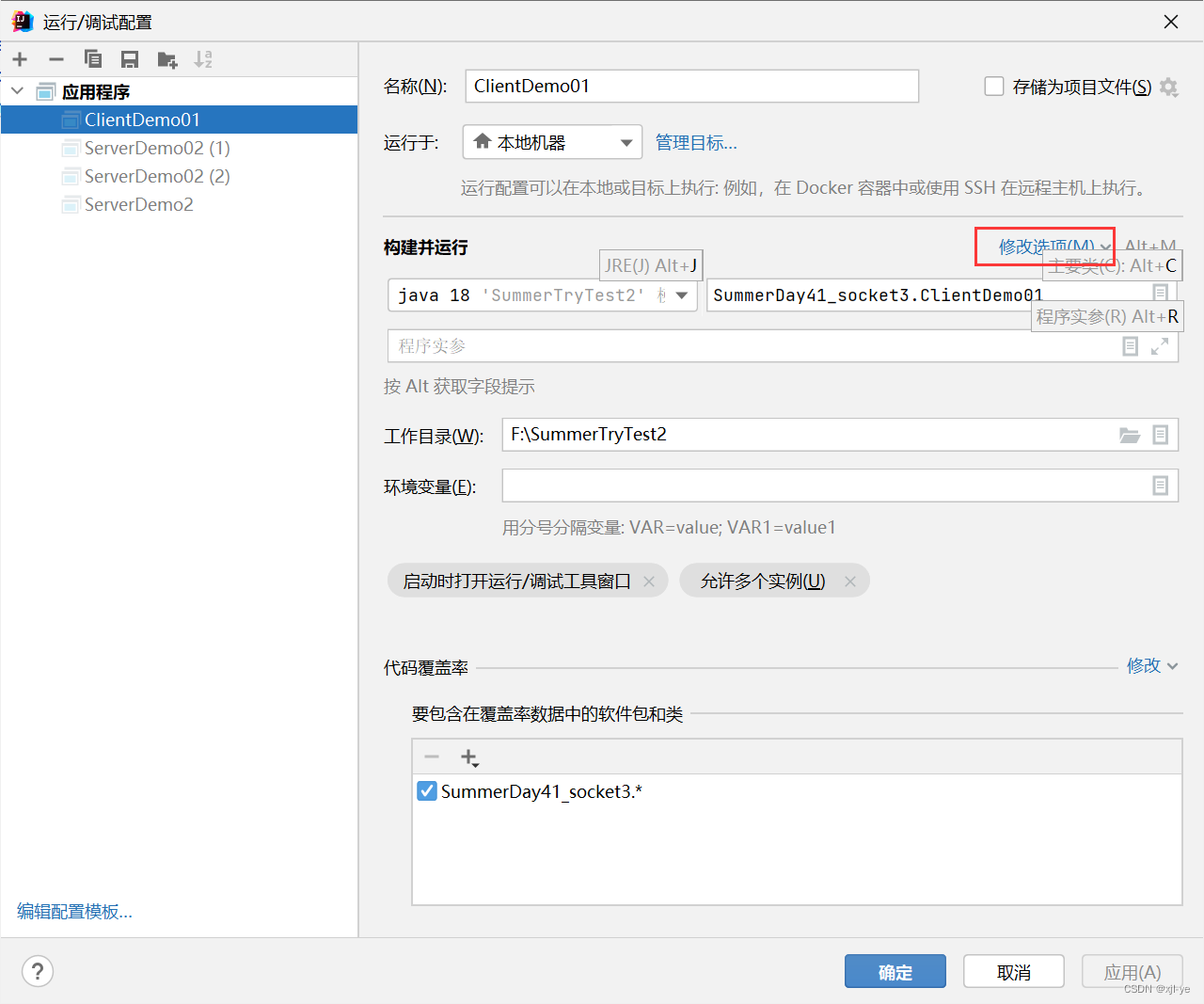Open gear settings next to store-as-project-file
The width and height of the screenshot is (1204, 1004).
click(1169, 87)
